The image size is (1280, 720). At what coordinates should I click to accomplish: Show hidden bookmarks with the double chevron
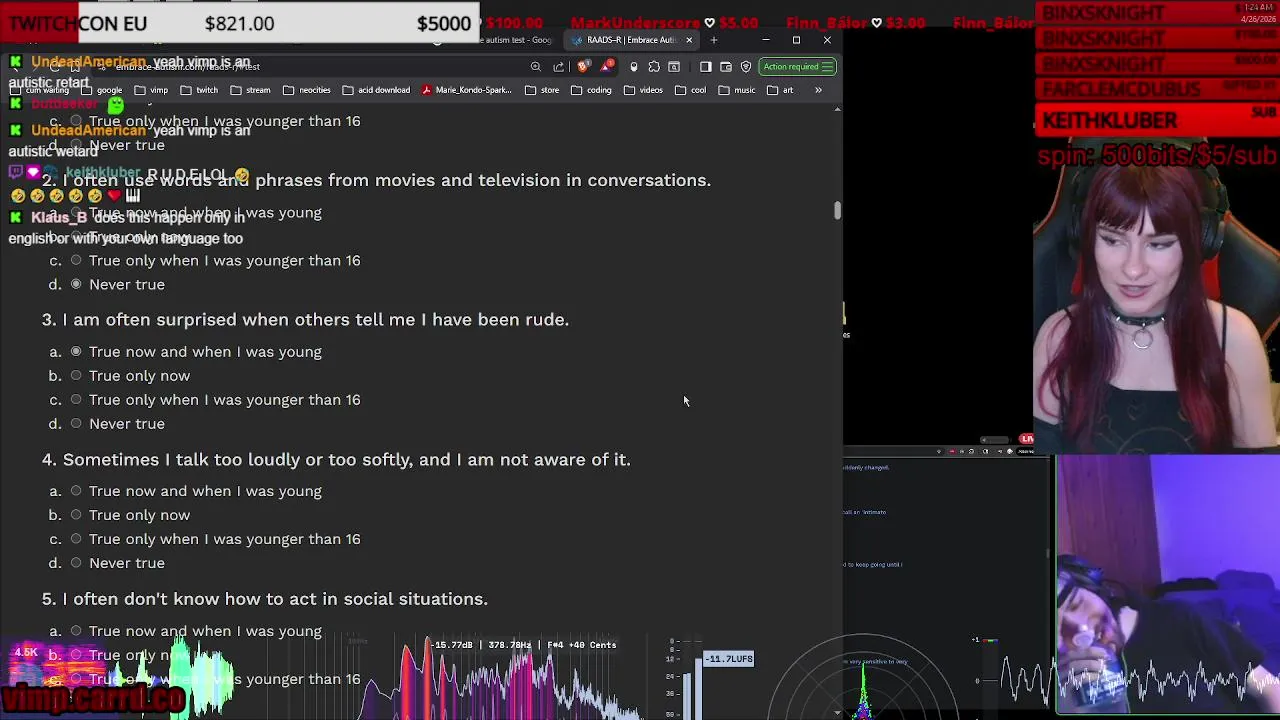(818, 90)
